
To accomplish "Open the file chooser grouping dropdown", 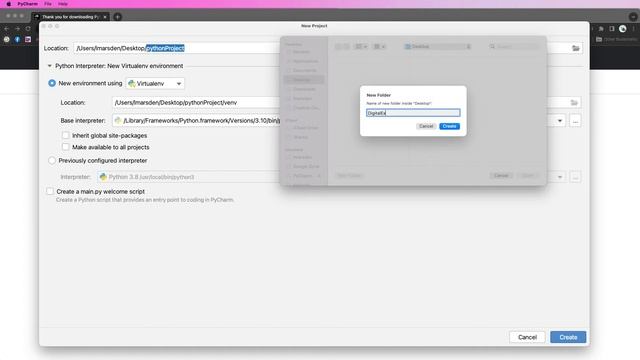I will (379, 47).
